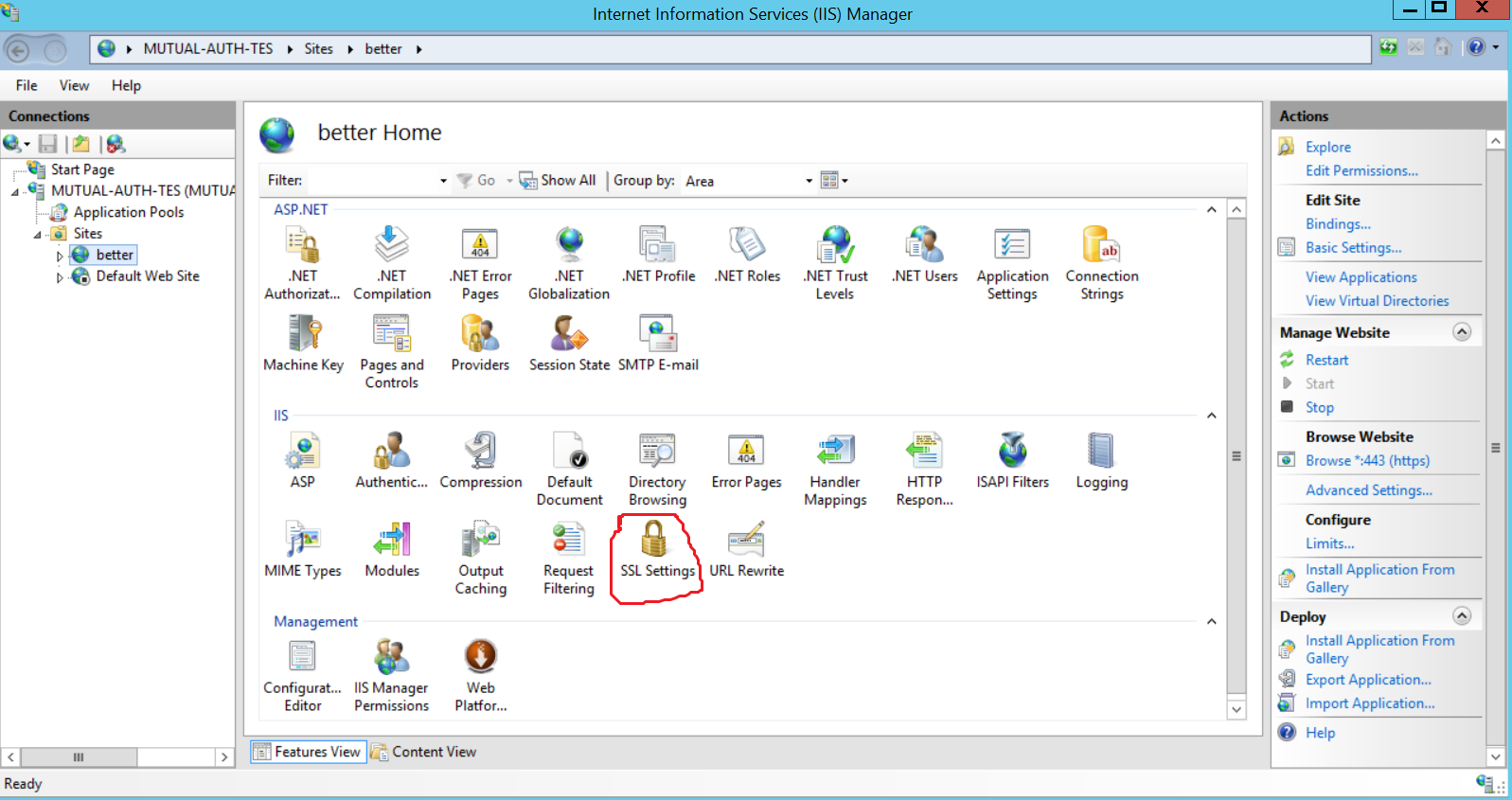This screenshot has width=1512, height=800.
Task: Open Default Document feature
Action: (569, 470)
